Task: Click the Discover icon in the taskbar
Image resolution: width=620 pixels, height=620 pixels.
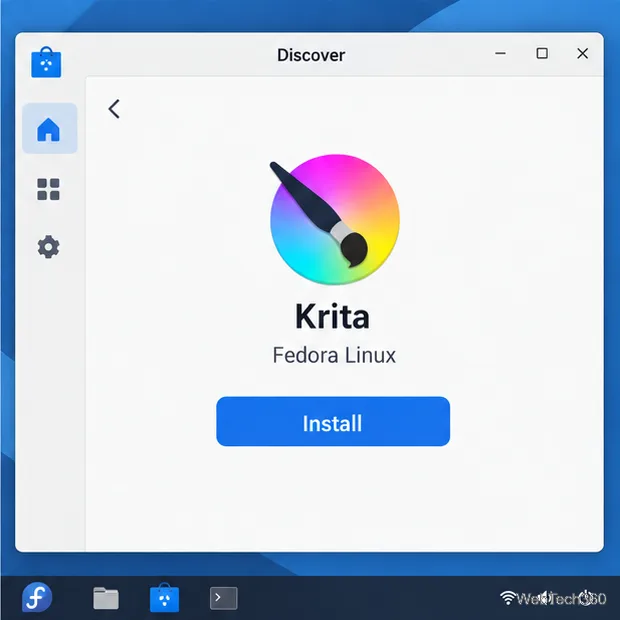Action: coord(164,597)
